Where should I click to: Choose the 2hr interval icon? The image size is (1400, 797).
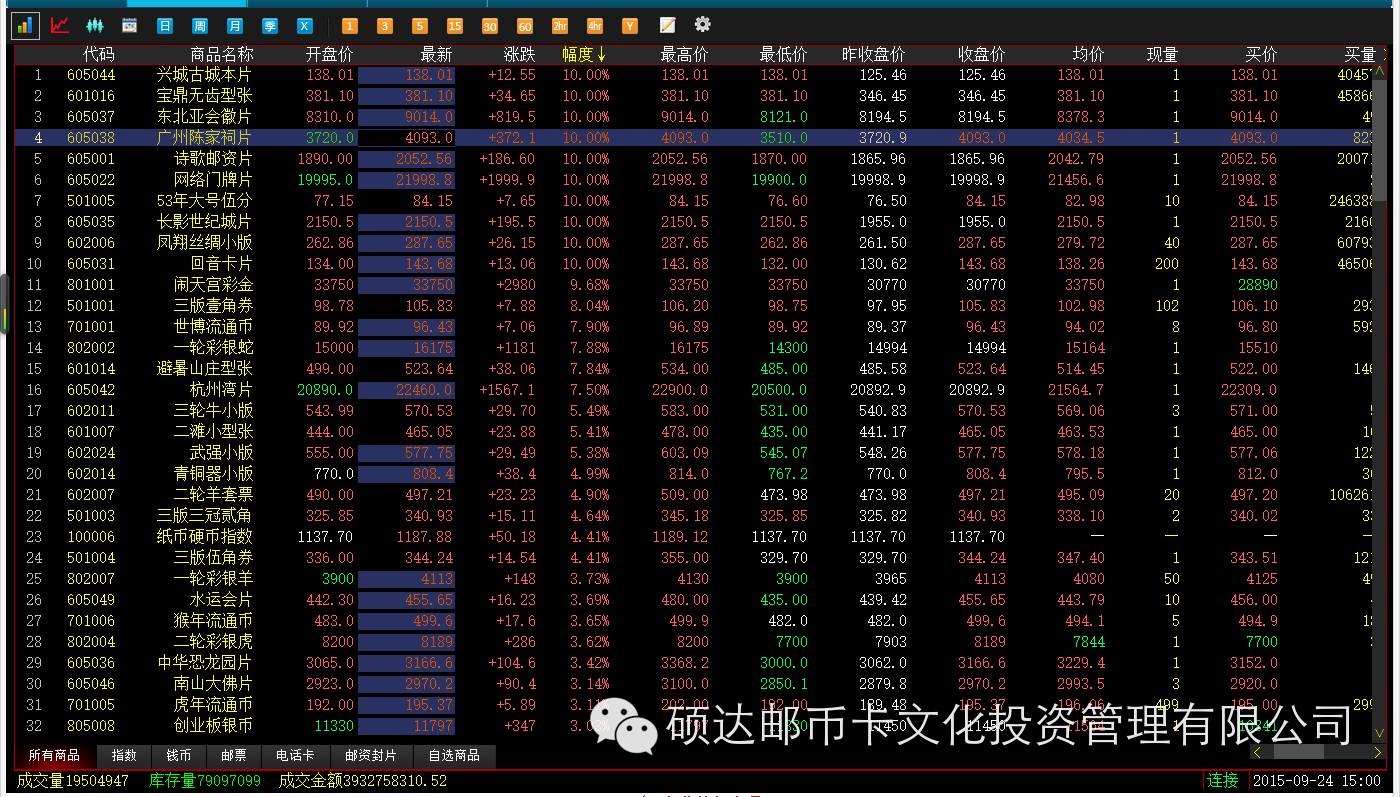pyautogui.click(x=560, y=26)
